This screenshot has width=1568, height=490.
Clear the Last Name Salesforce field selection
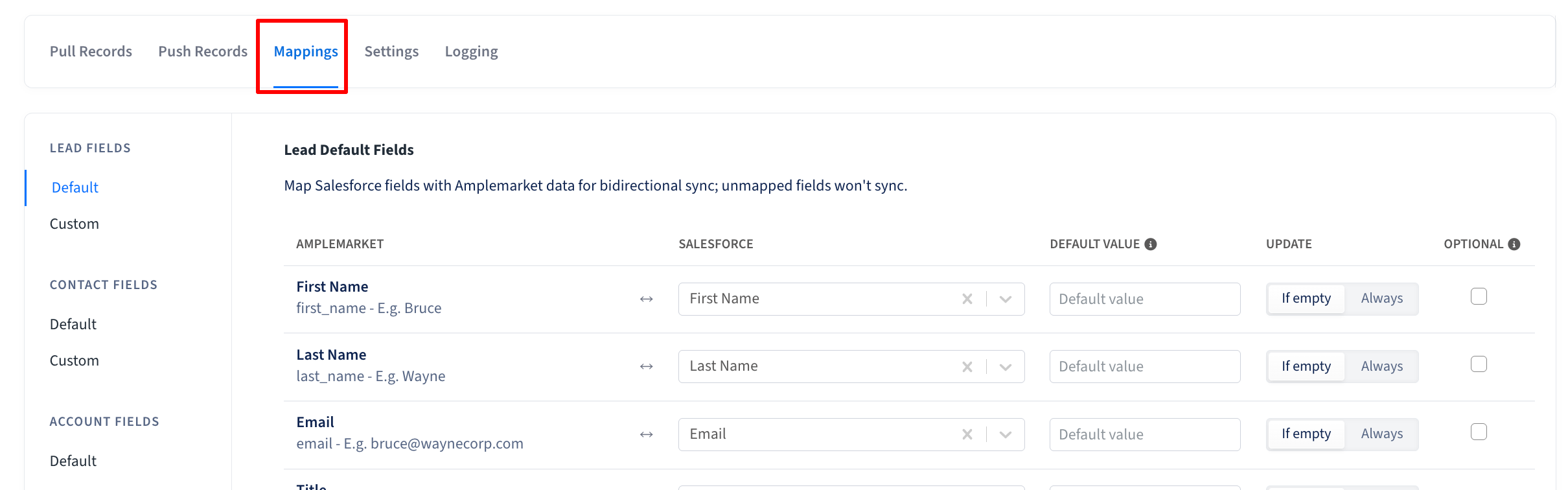(x=967, y=367)
